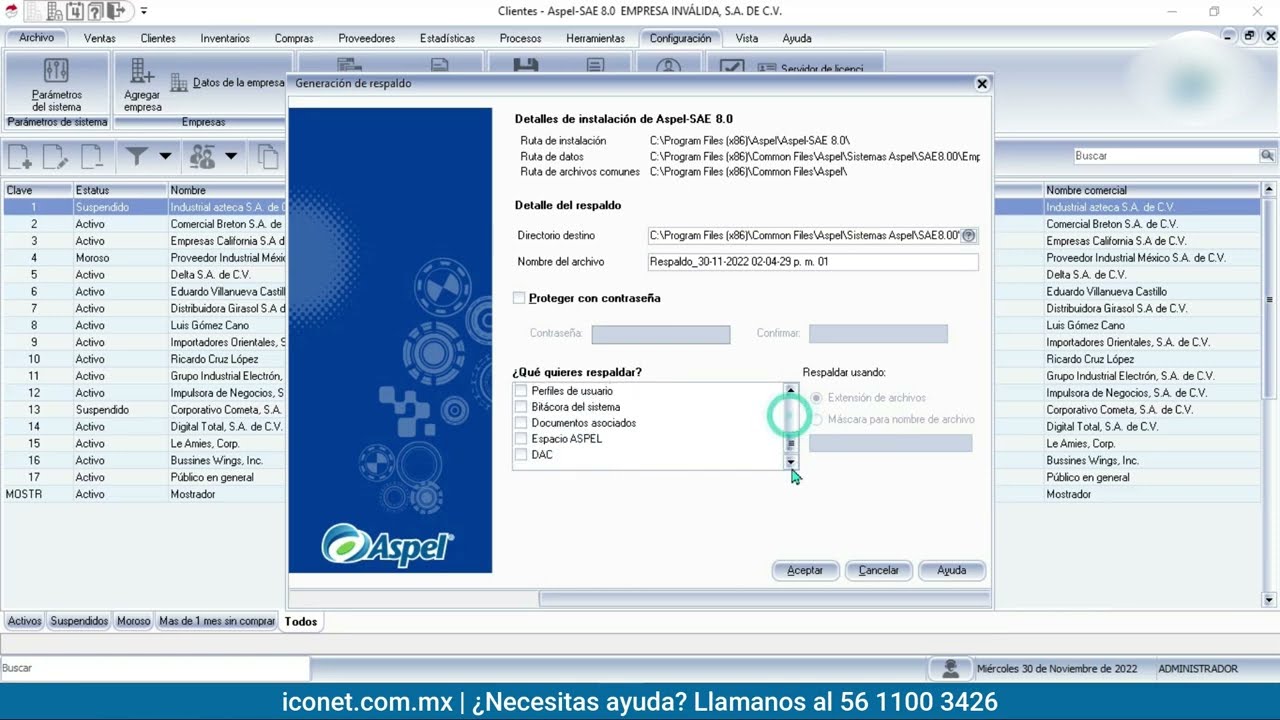
Task: Click the copy documents icon in toolbar
Action: tap(267, 156)
